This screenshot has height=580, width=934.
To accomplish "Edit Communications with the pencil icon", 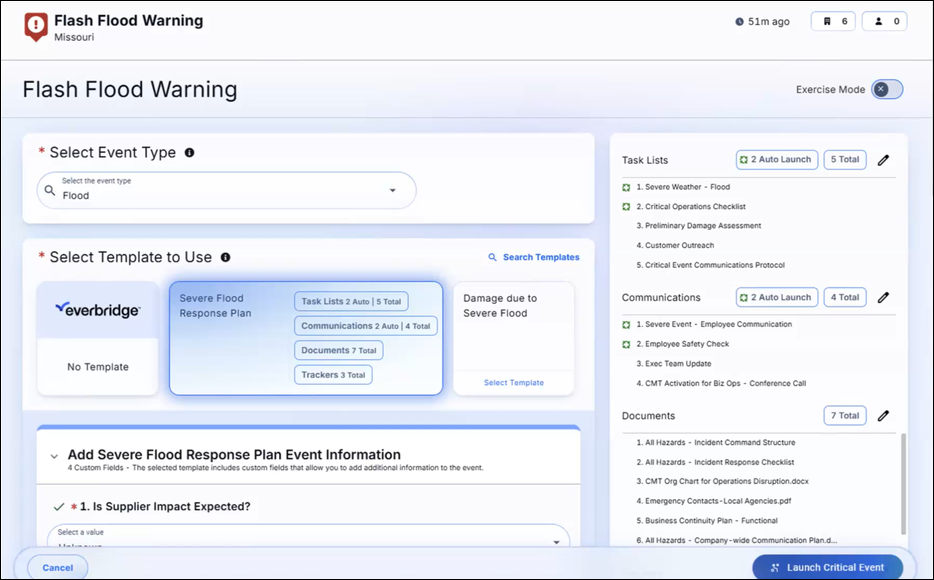I will [883, 297].
